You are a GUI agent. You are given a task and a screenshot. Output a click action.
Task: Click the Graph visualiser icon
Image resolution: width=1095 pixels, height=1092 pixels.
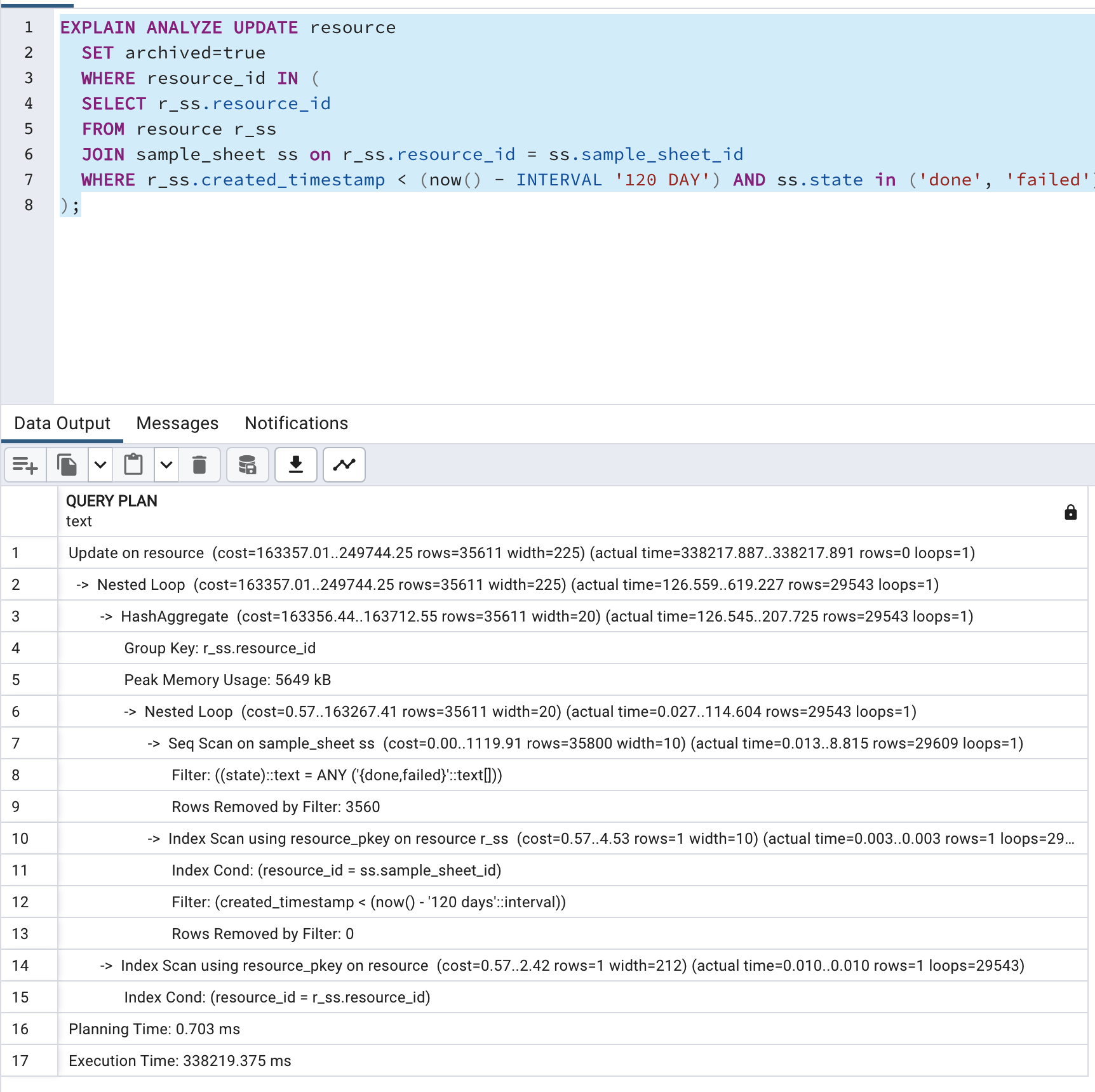[344, 465]
